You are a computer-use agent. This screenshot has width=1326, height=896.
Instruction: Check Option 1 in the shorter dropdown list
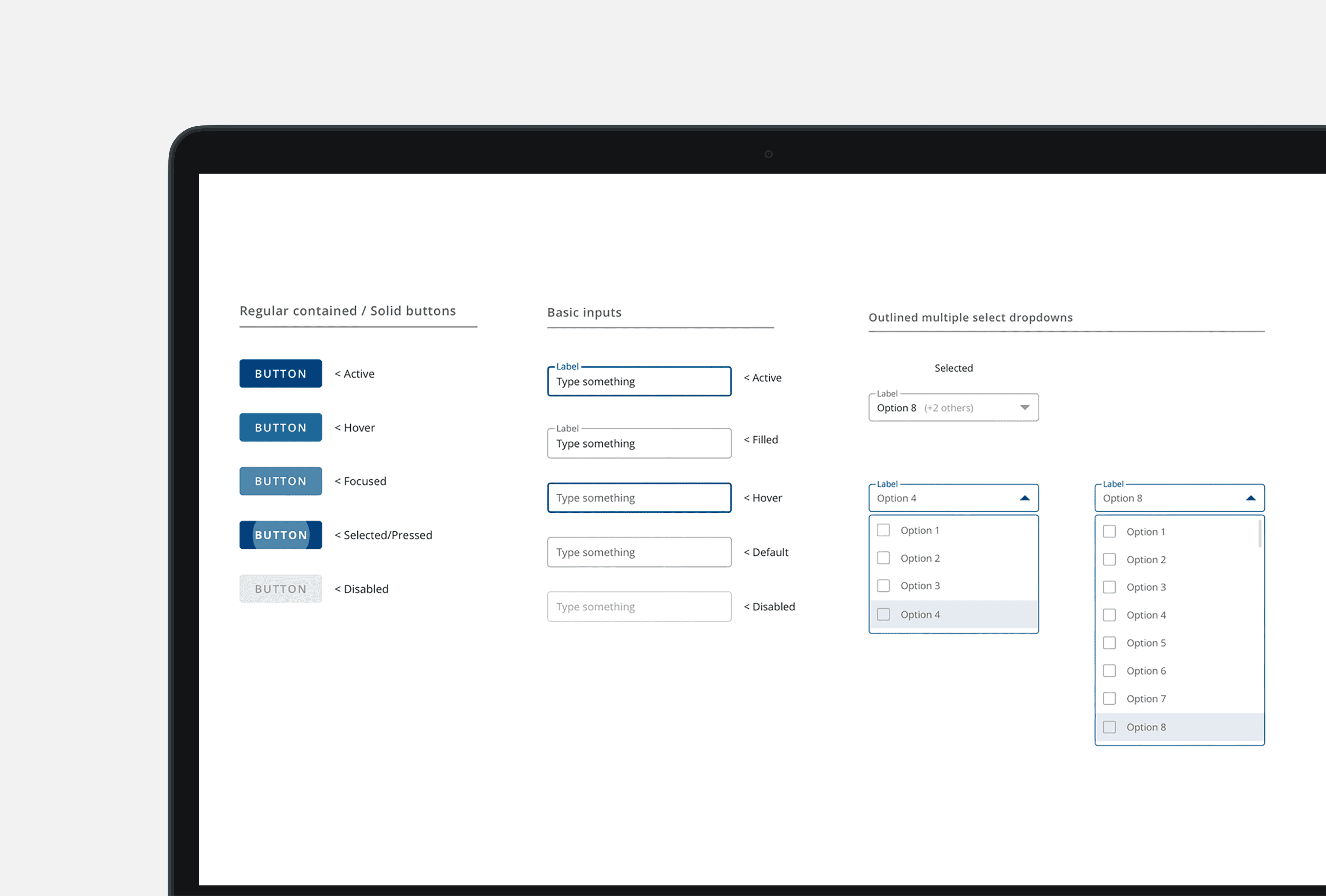click(x=883, y=530)
